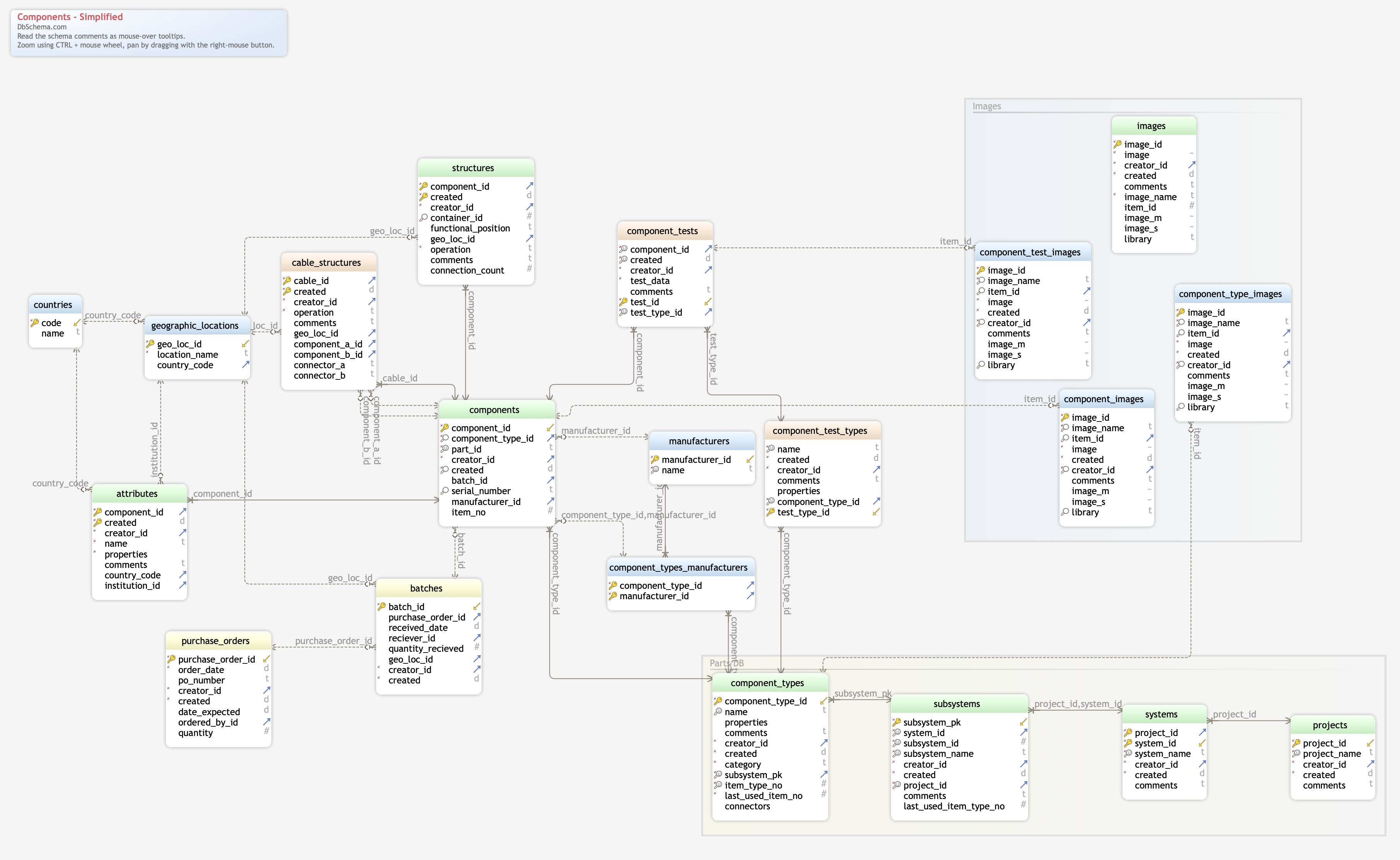The width and height of the screenshot is (1400, 860).
Task: Click the DbSchema.com text in the info box
Action: pos(41,27)
